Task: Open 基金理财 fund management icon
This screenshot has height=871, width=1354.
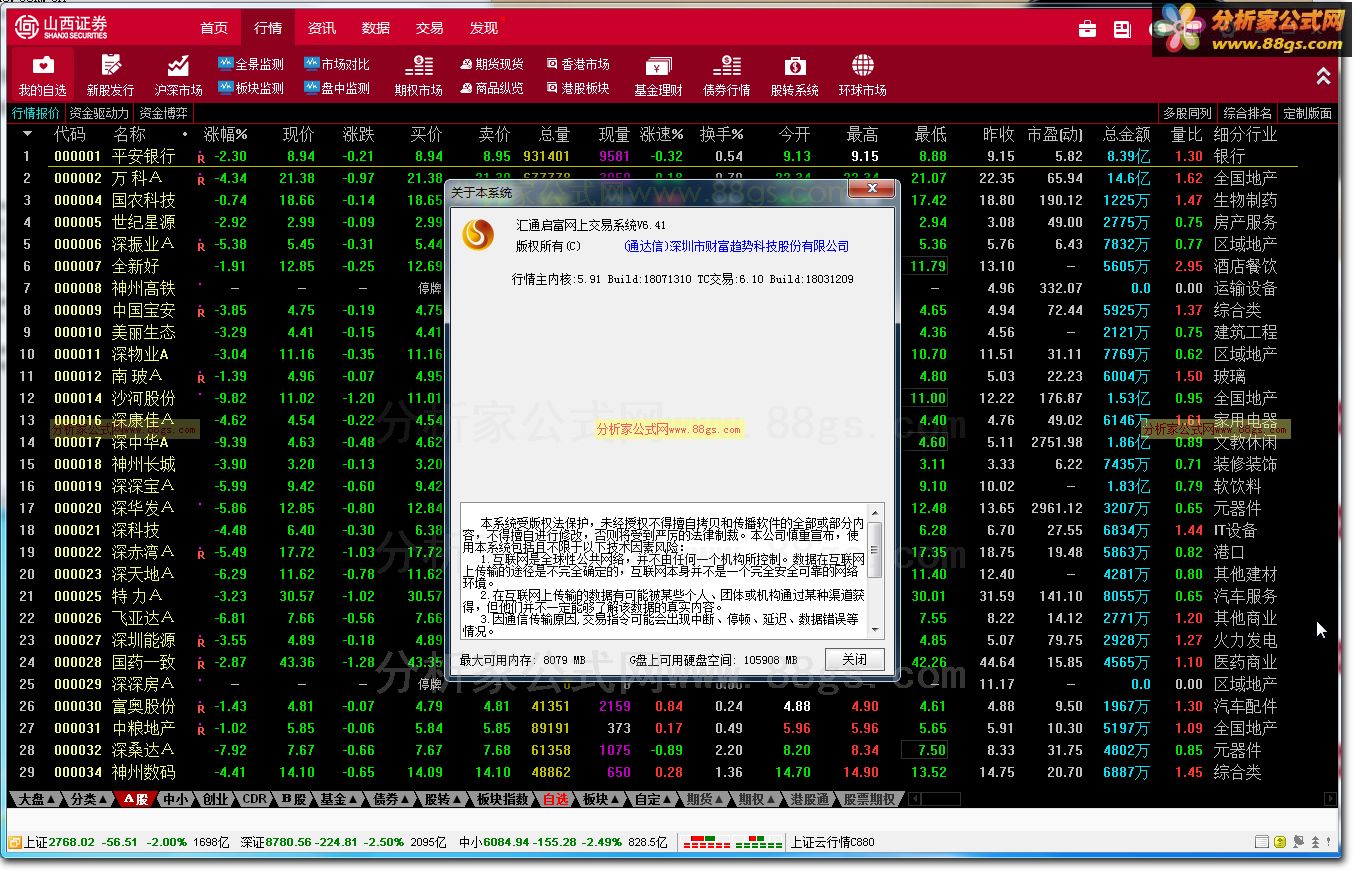Action: (x=658, y=76)
